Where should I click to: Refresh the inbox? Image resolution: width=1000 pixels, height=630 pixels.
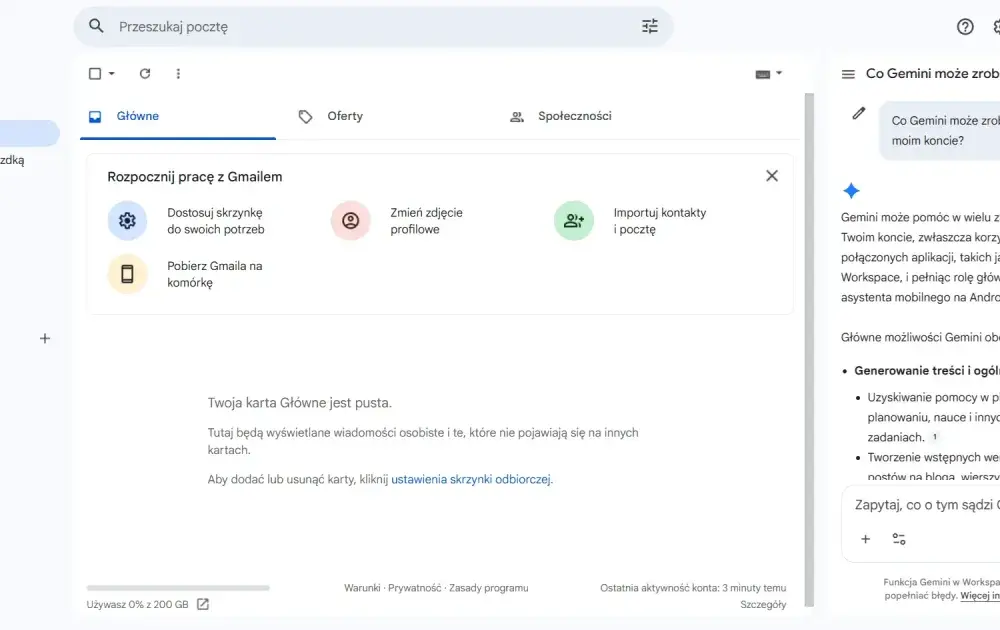pyautogui.click(x=145, y=73)
